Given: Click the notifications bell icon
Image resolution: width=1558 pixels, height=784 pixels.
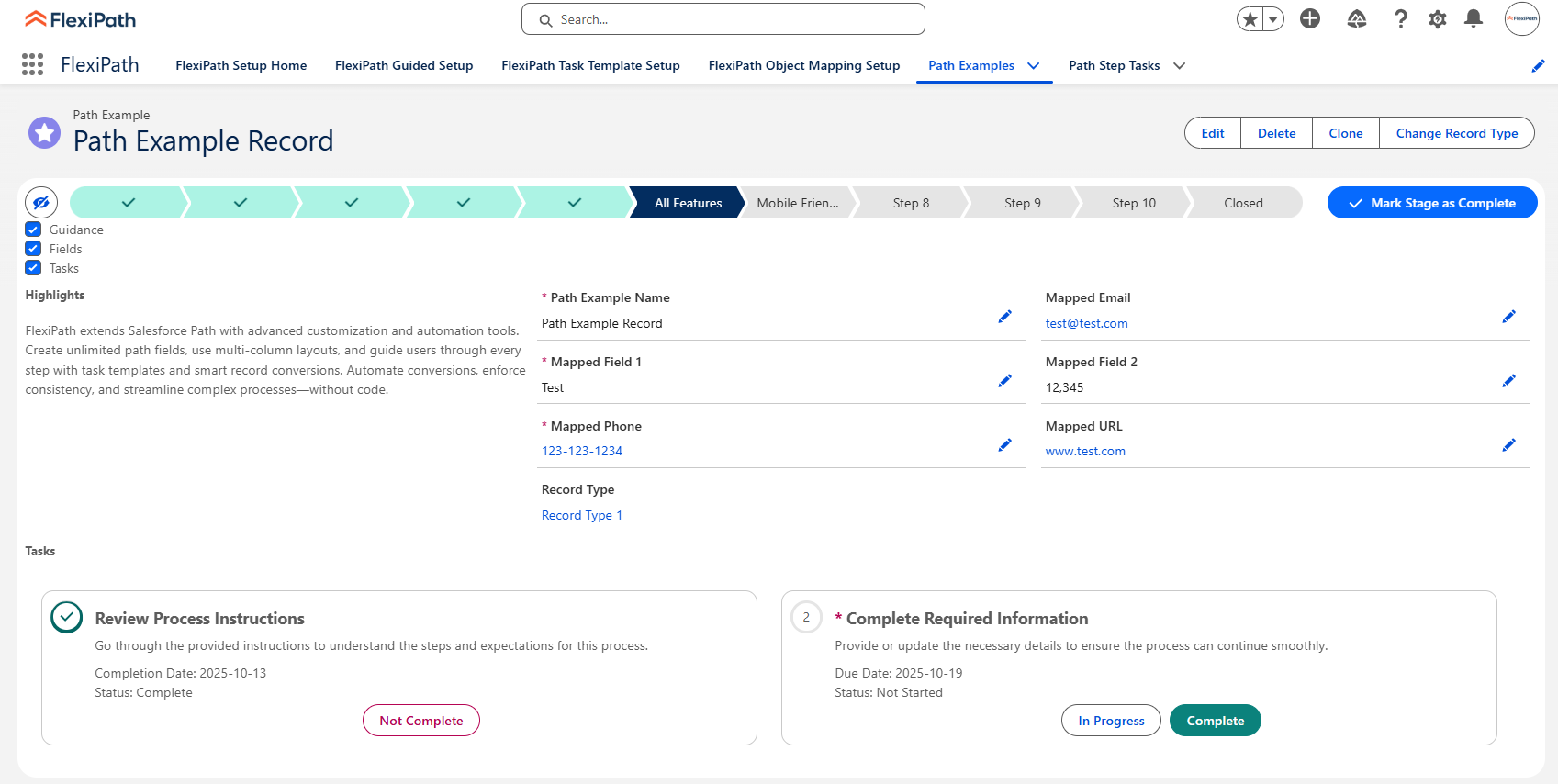Looking at the screenshot, I should 1473,18.
